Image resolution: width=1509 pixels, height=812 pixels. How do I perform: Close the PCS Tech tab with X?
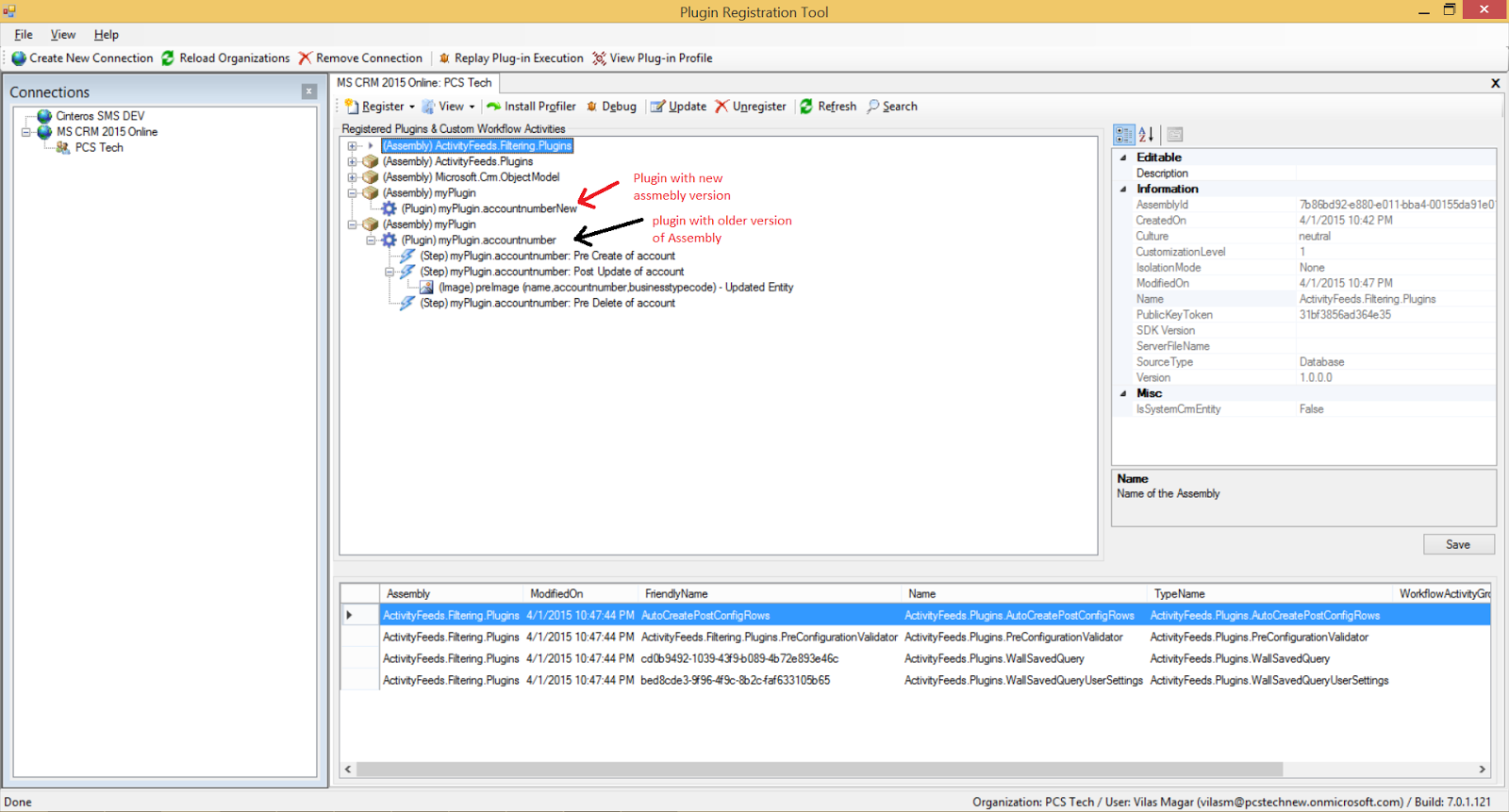click(x=1495, y=83)
